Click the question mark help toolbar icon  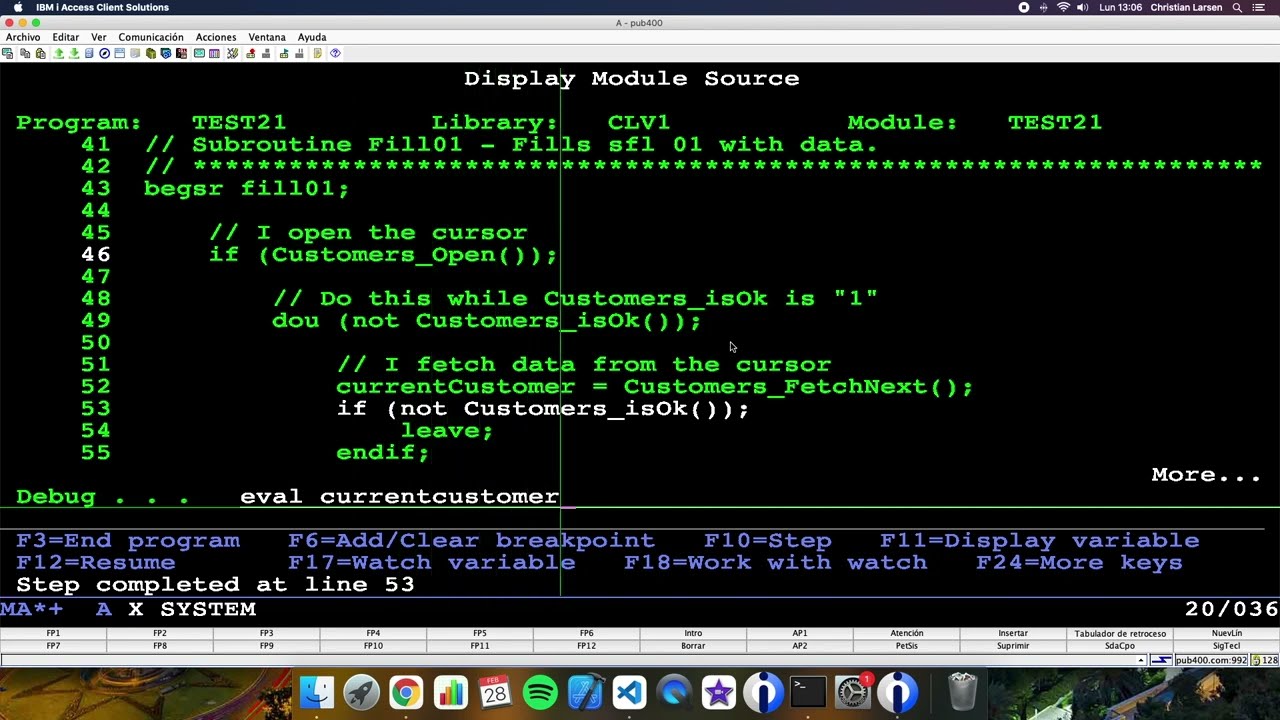click(335, 53)
